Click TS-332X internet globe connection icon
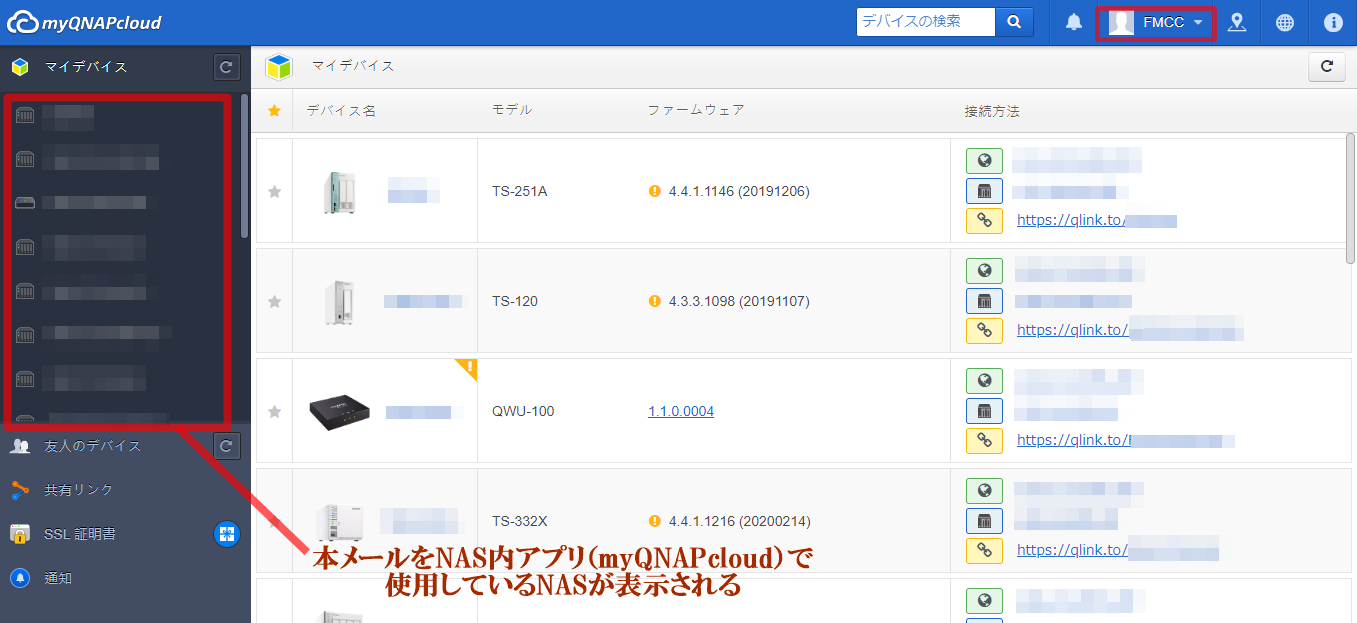Screen dimensions: 1357x623 pyautogui.click(x=984, y=491)
